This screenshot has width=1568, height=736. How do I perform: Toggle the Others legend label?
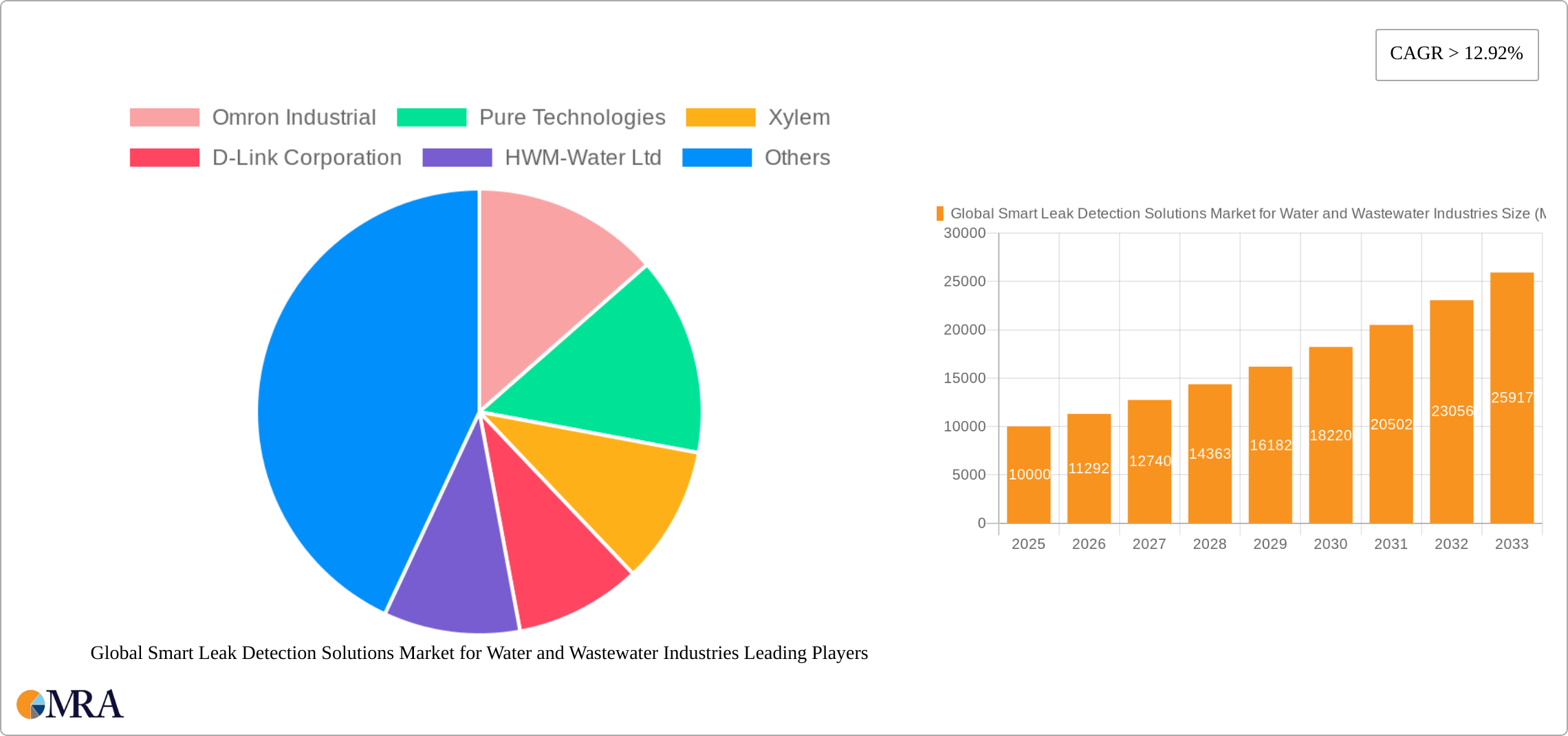(x=797, y=158)
